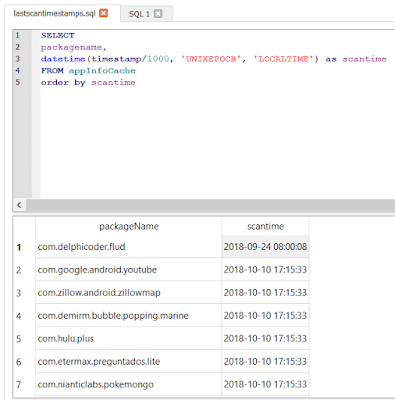
Task: Click the com.zillow.android.zillowmap cell
Action: (x=129, y=293)
